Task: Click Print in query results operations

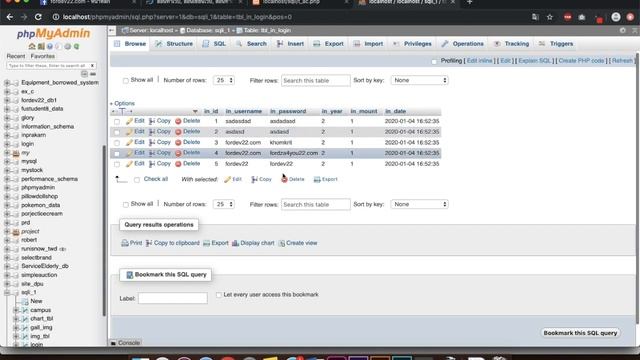Action: pyautogui.click(x=132, y=243)
